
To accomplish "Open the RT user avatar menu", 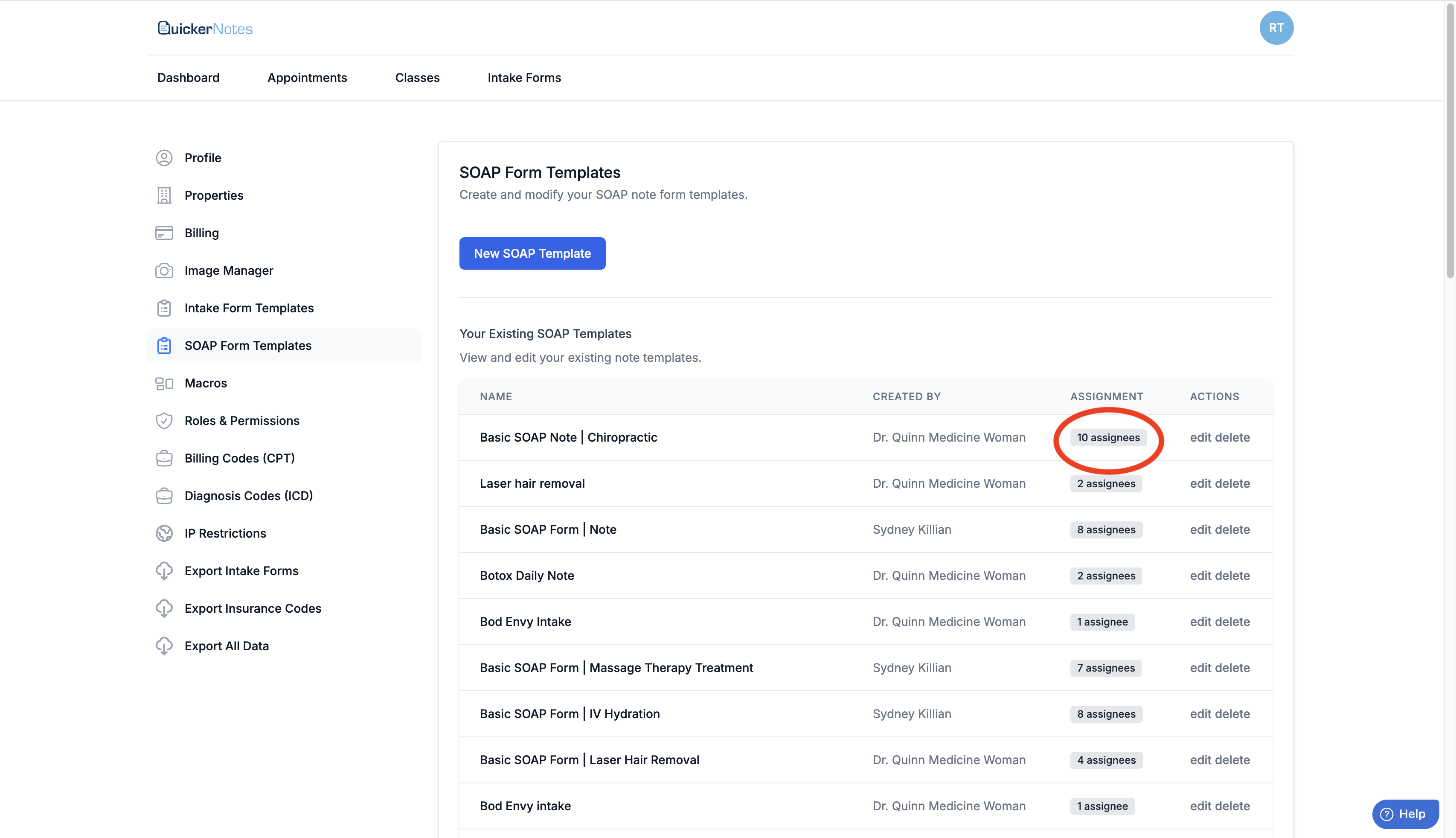I will click(1276, 28).
